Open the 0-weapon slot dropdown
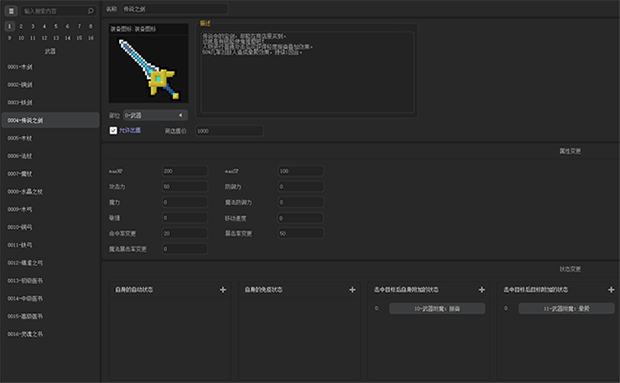This screenshot has height=383, width=620. 155,115
